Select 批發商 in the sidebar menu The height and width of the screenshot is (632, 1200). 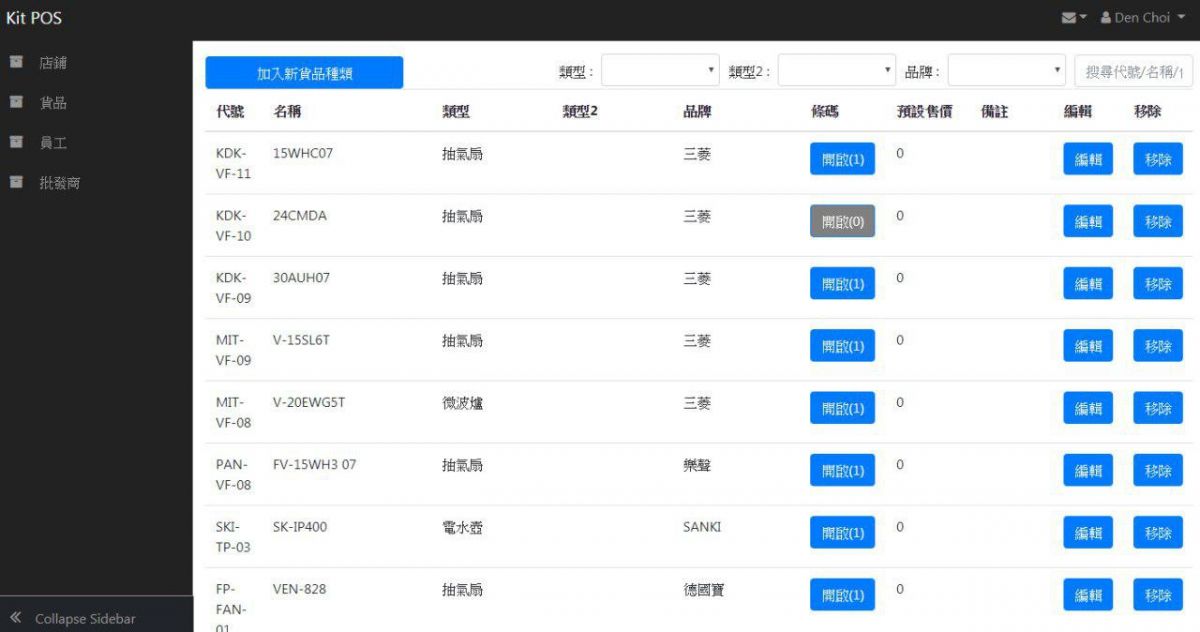pyautogui.click(x=59, y=184)
